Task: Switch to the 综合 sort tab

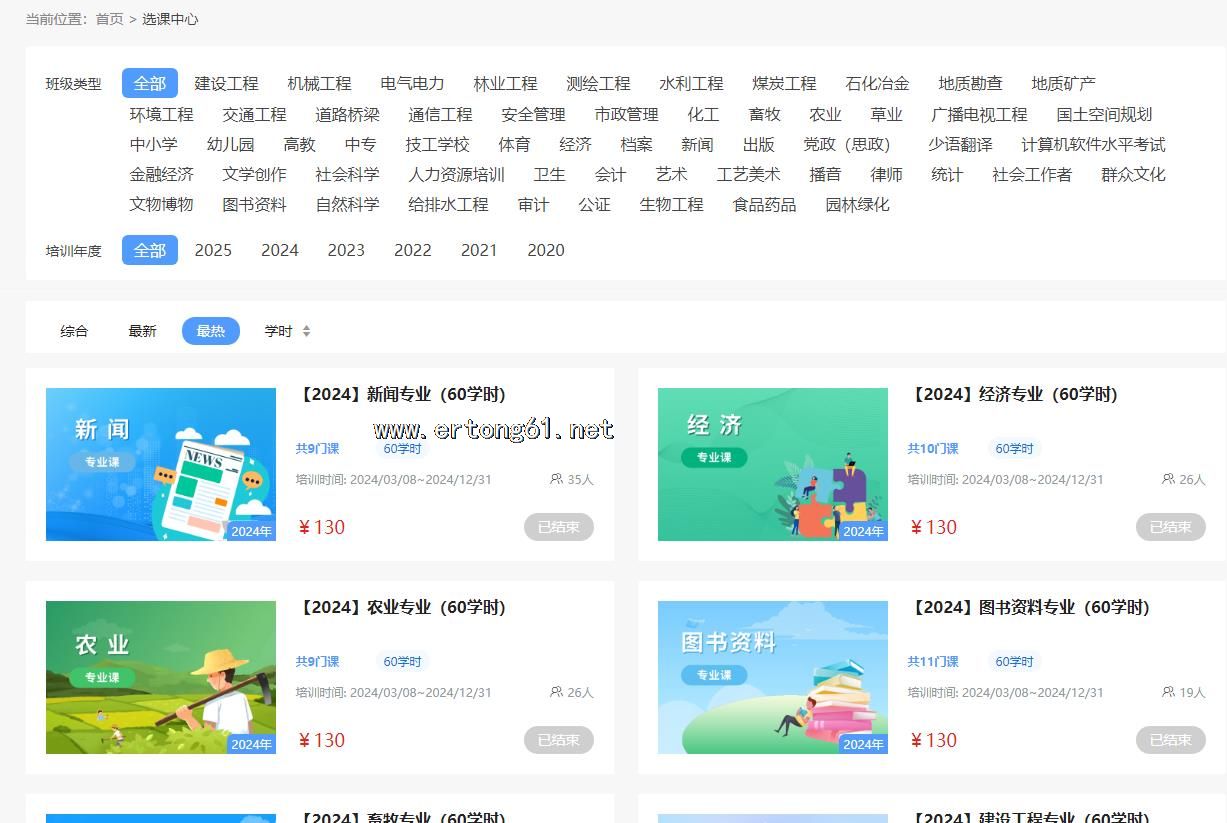Action: click(74, 331)
